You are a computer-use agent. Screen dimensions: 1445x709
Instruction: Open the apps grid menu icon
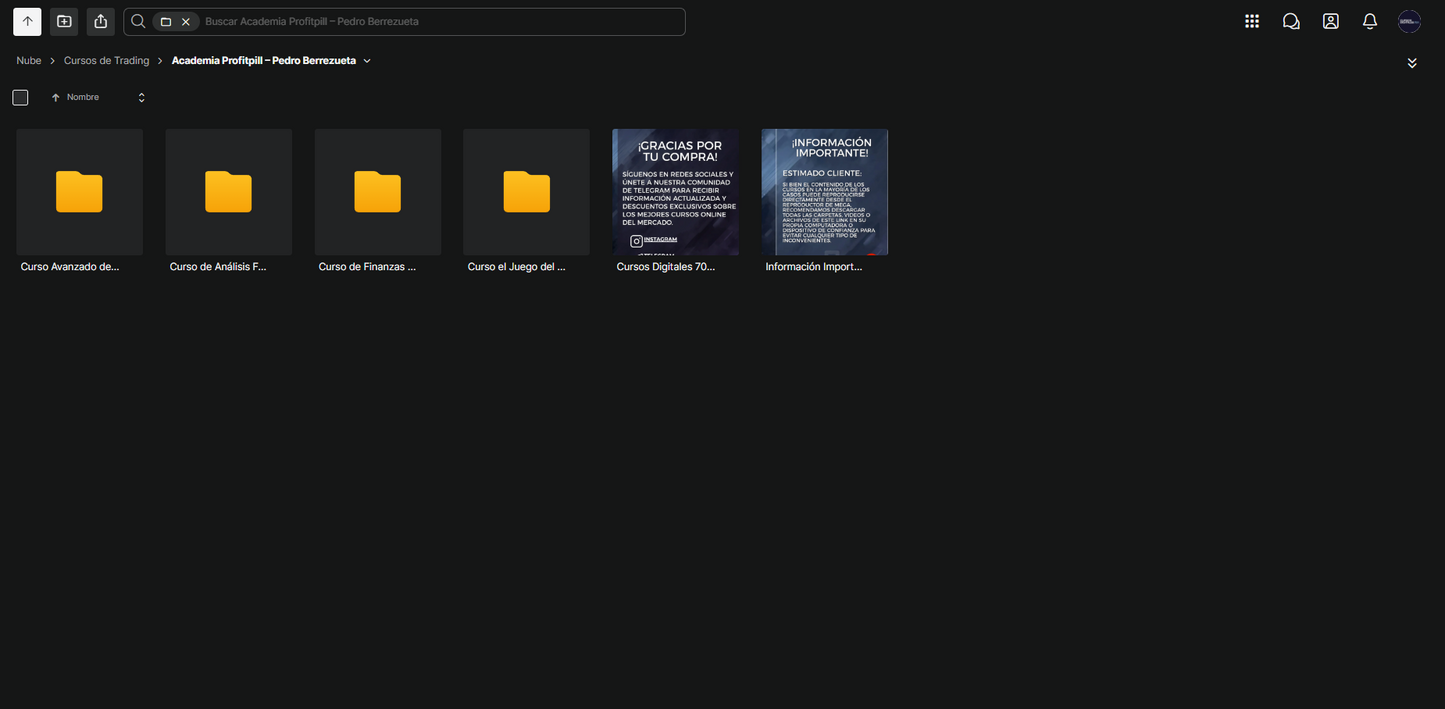click(x=1252, y=21)
